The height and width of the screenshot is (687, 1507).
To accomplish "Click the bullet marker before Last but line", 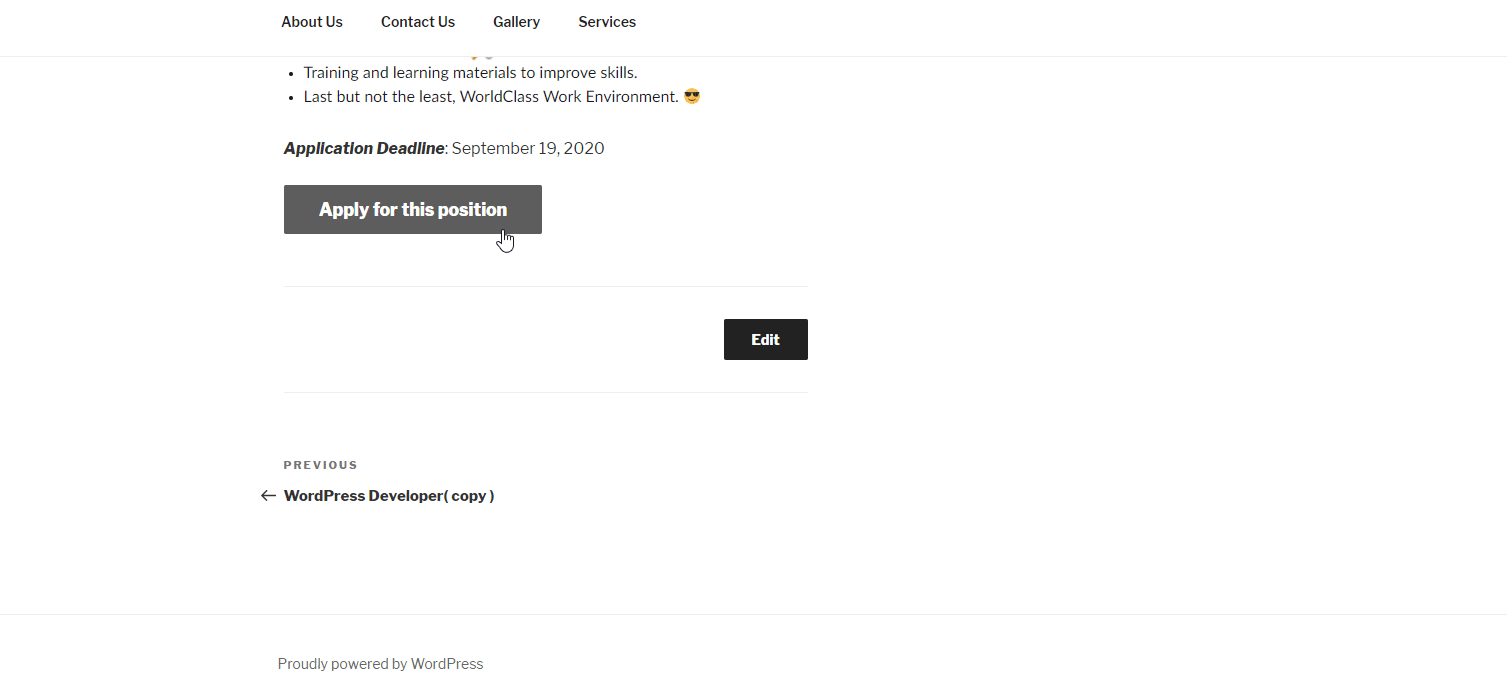I will click(291, 98).
